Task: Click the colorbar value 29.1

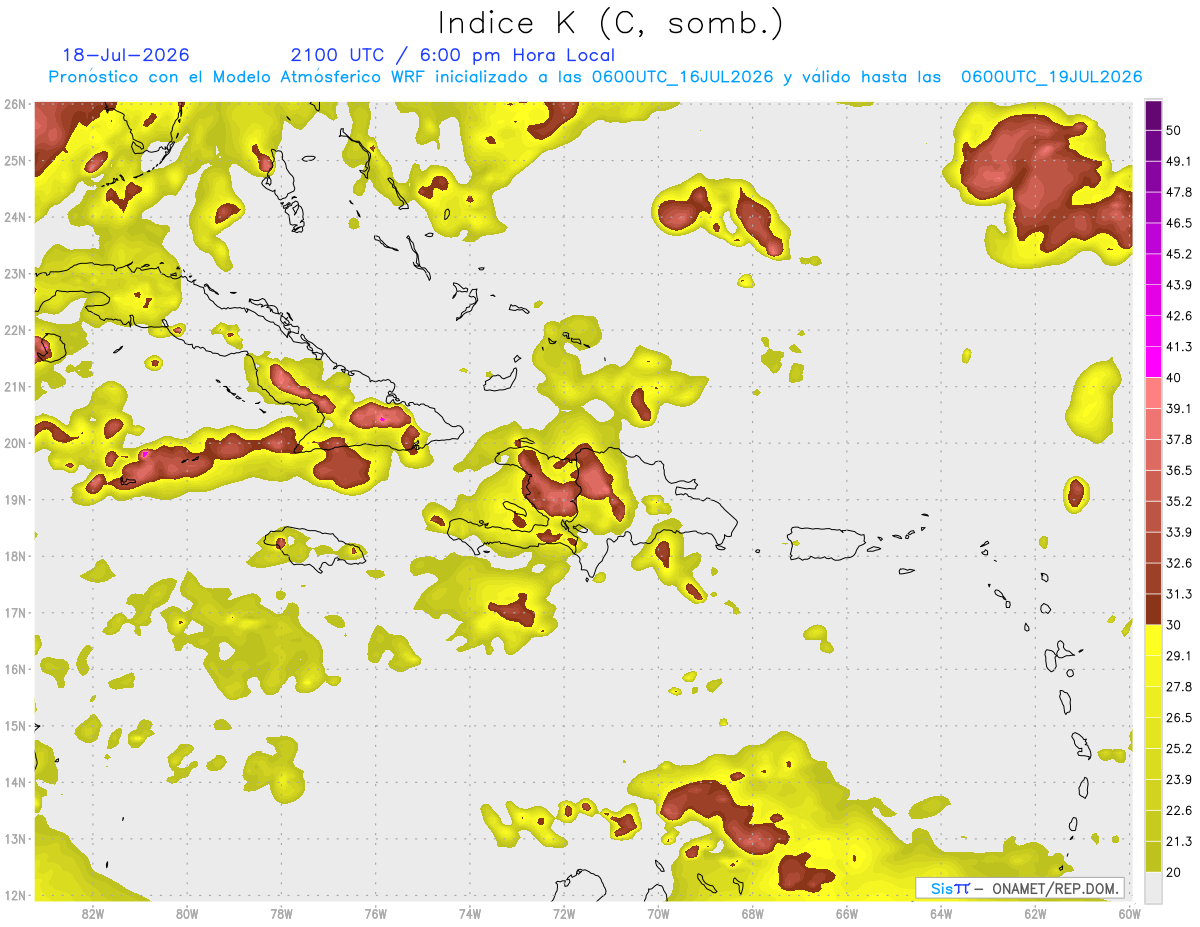Action: click(1178, 655)
